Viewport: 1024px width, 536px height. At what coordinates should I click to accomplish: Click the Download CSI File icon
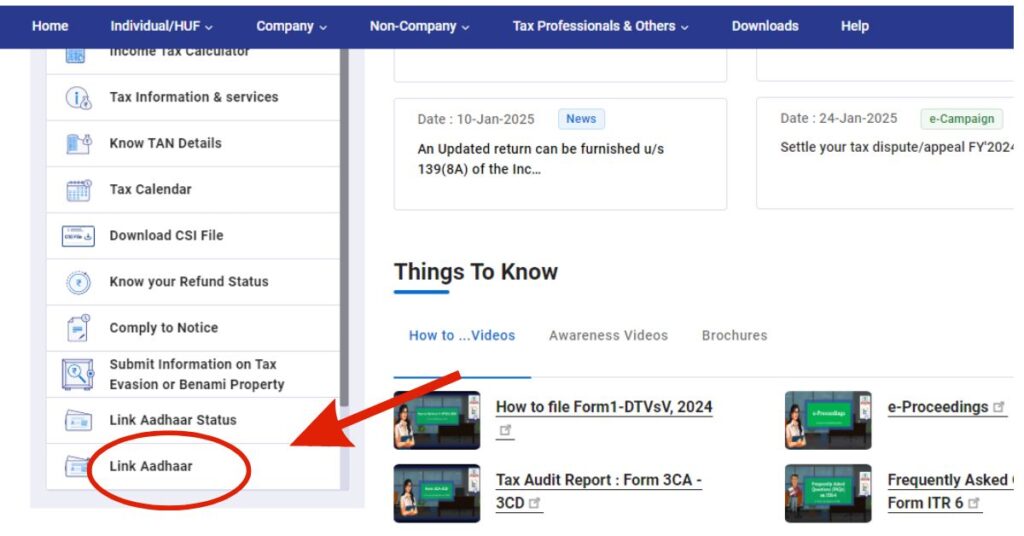pyautogui.click(x=78, y=236)
